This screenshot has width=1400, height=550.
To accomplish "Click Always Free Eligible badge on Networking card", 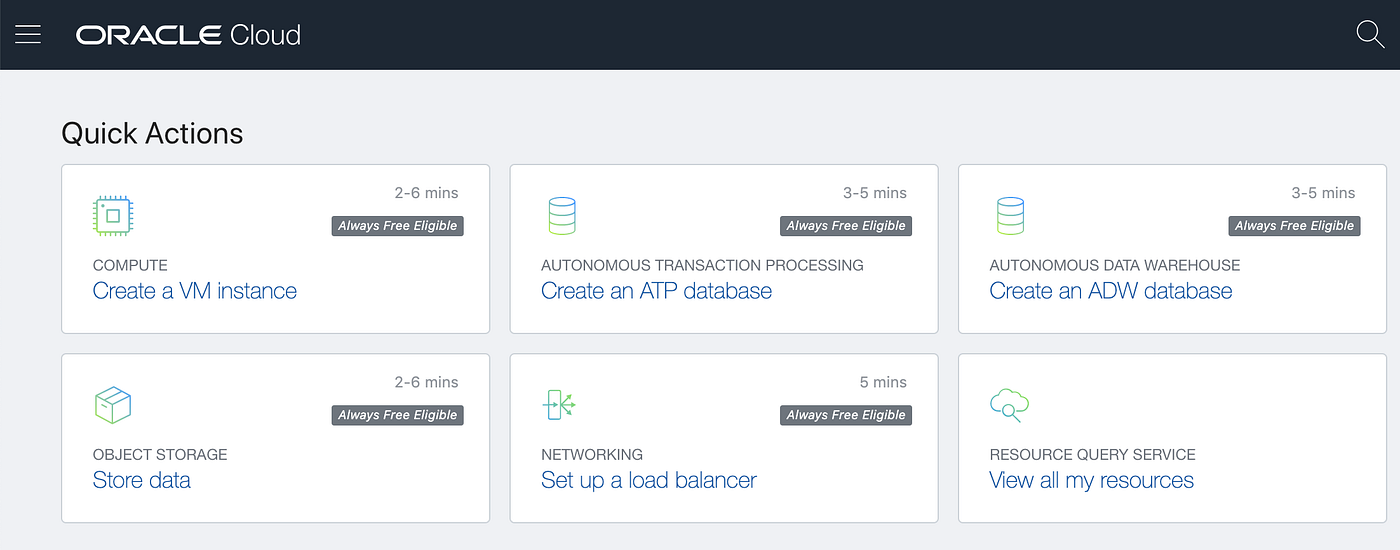I will 846,415.
